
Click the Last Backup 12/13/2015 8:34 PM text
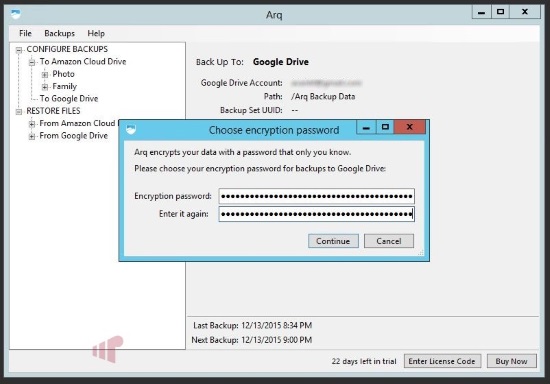coord(253,325)
